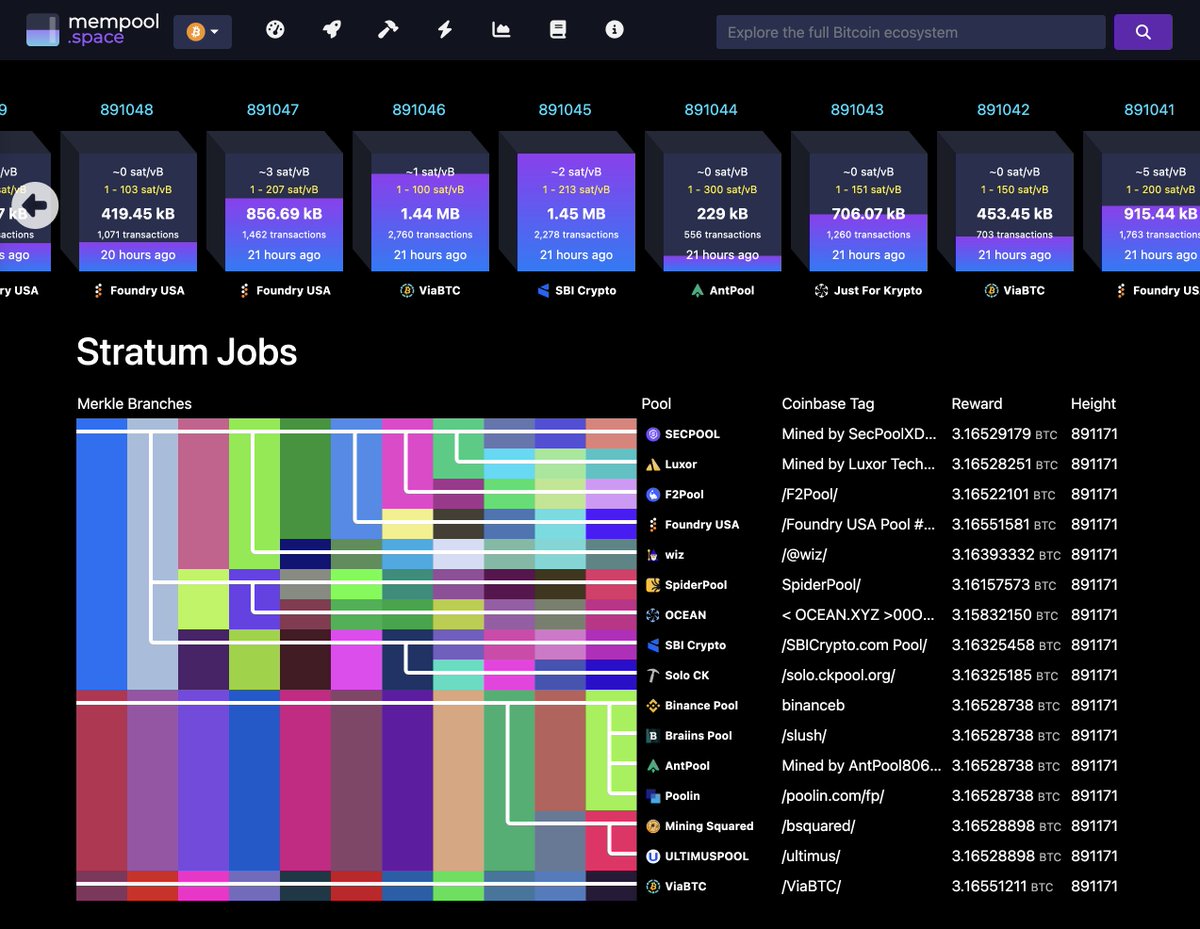This screenshot has width=1200, height=929.
Task: Open the dashboard gauge icon in the navbar
Action: (275, 30)
